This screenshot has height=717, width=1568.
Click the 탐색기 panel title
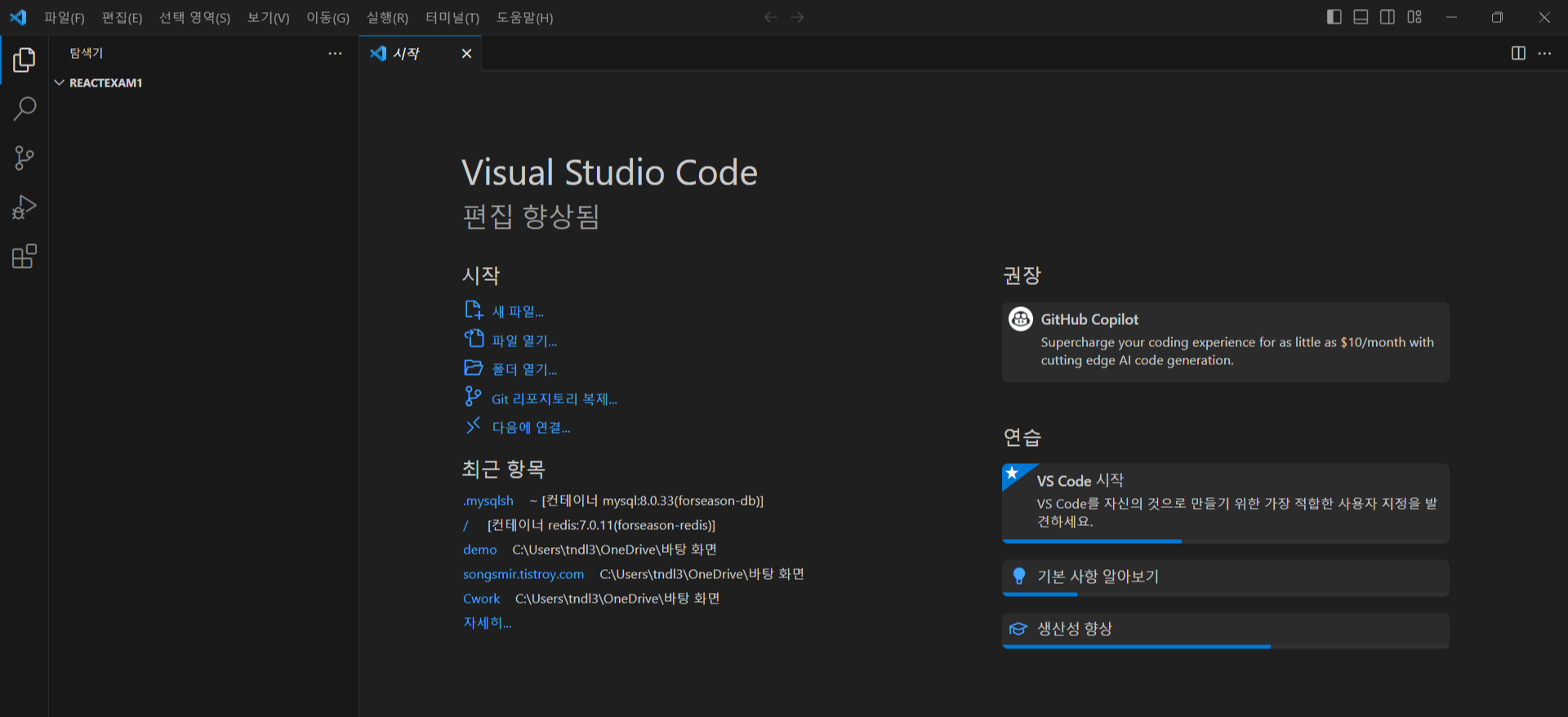pos(87,53)
